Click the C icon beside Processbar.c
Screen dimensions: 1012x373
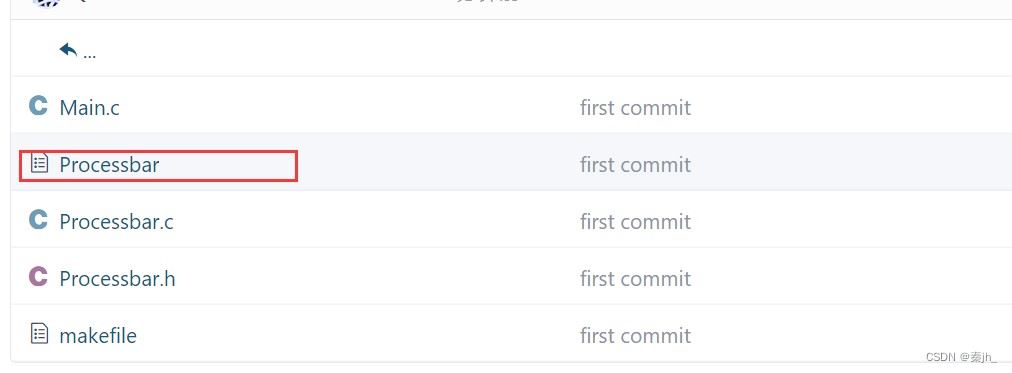(38, 219)
